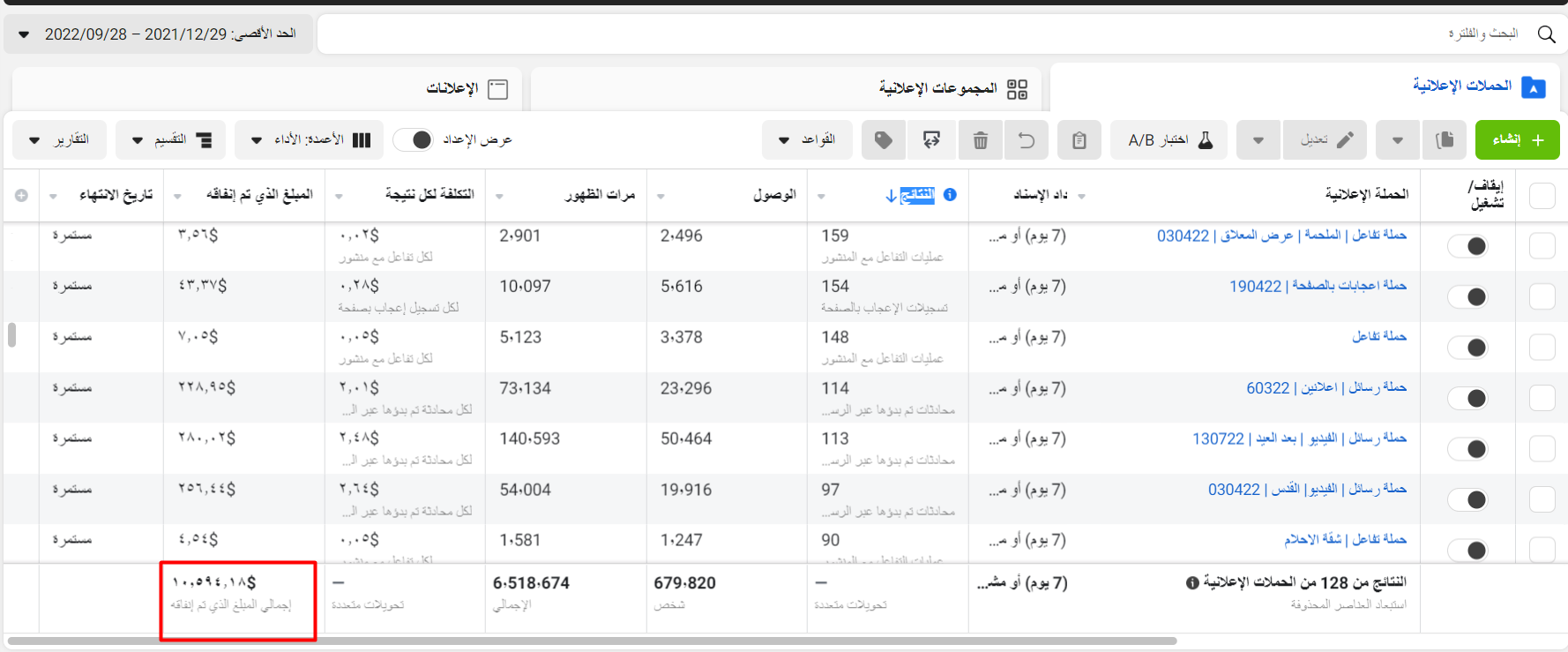Click the A/B test flask button
Image resolution: width=1568 pixels, height=652 pixels.
tap(1169, 140)
